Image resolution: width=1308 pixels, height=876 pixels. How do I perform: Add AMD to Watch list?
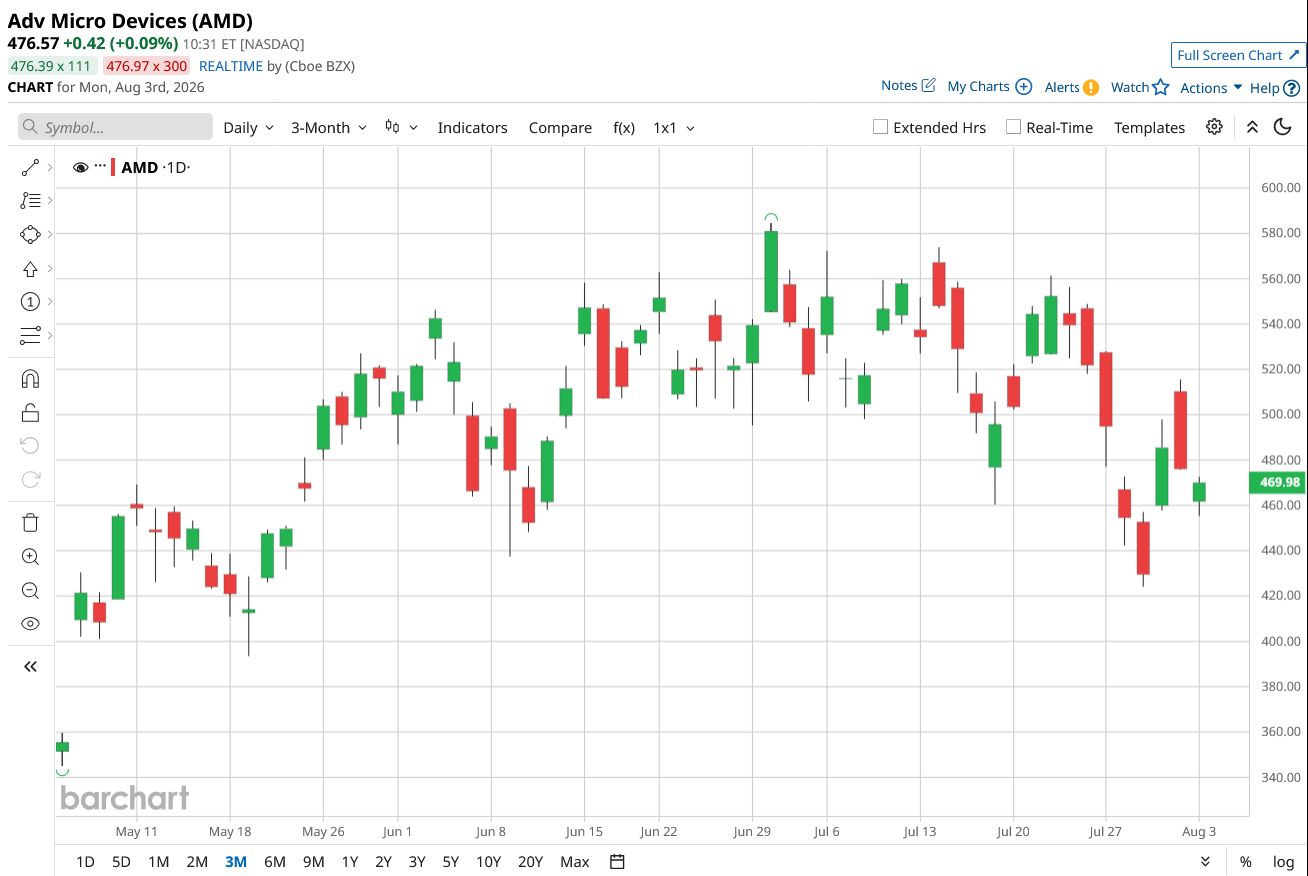(1140, 87)
